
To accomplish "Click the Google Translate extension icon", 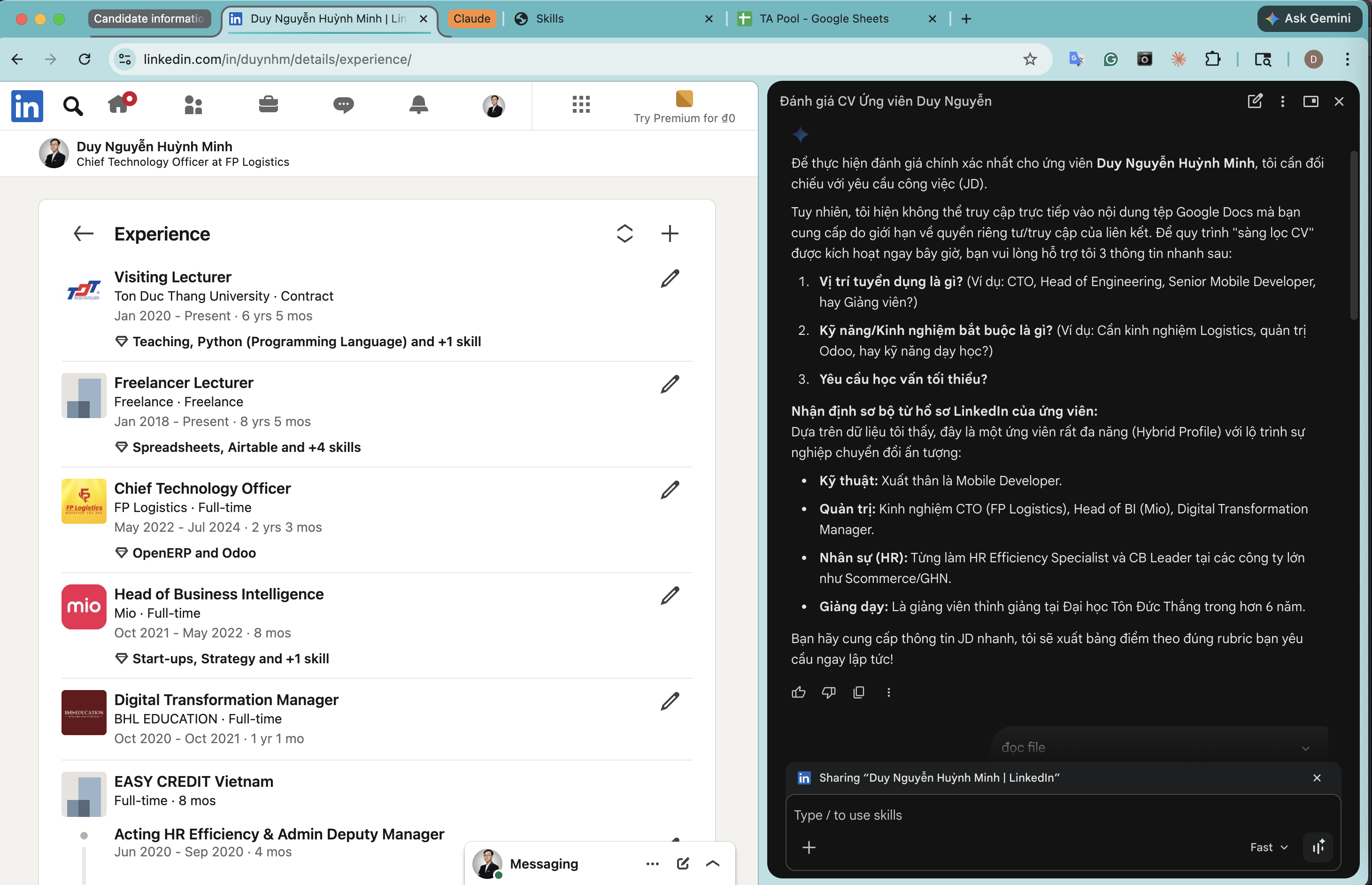I will point(1076,59).
